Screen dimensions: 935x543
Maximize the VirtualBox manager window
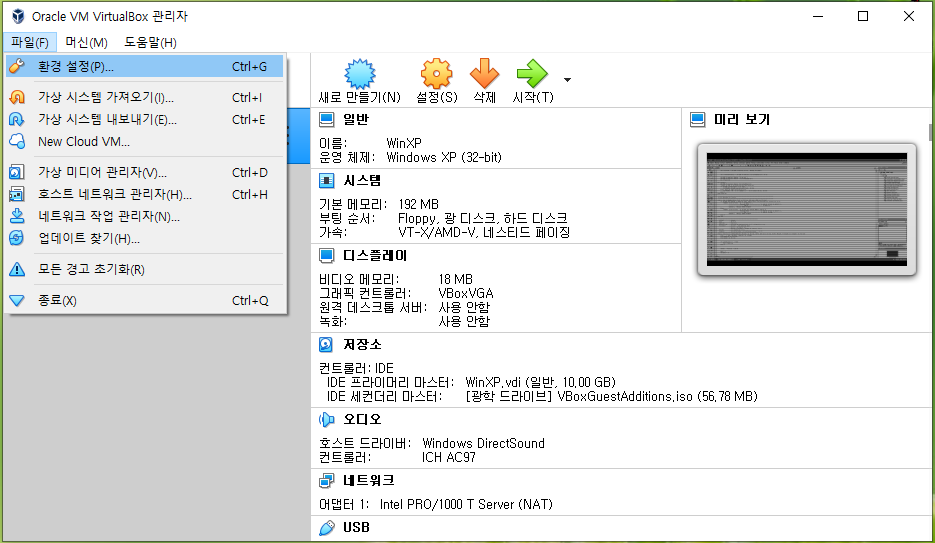tap(863, 16)
